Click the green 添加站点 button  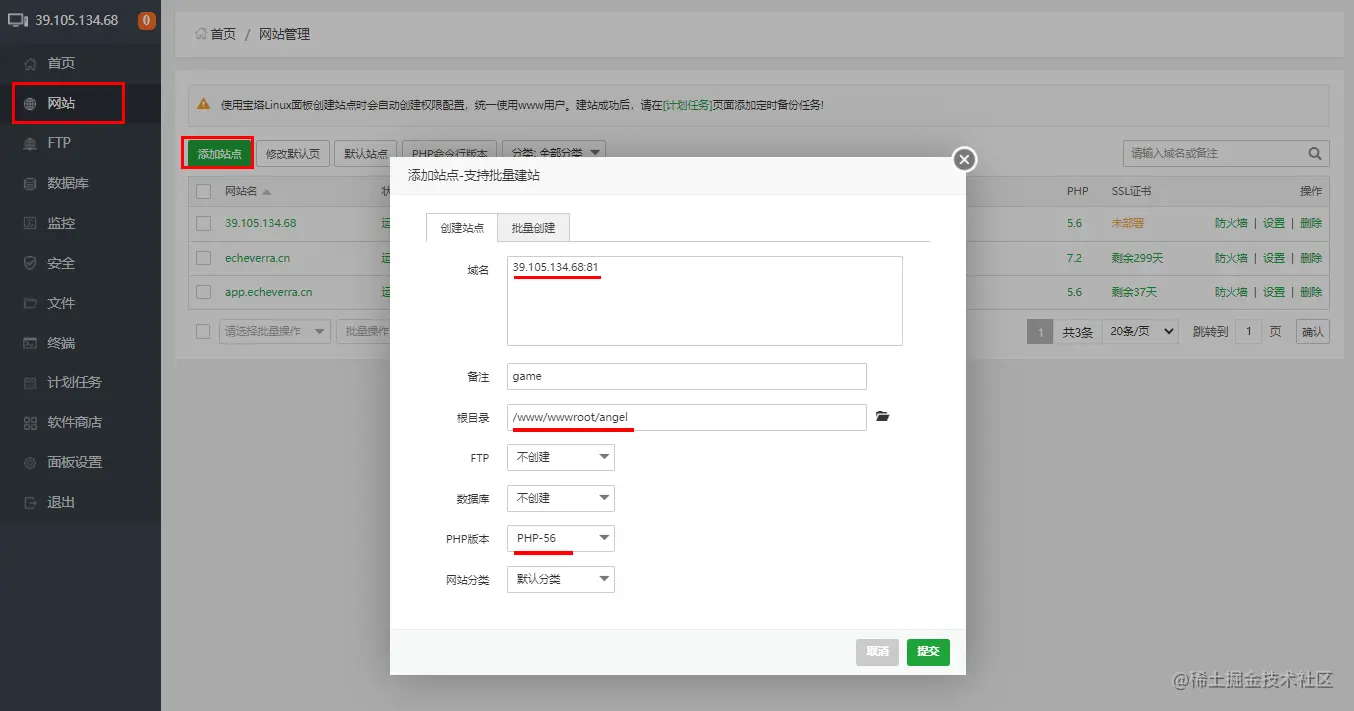tap(219, 153)
